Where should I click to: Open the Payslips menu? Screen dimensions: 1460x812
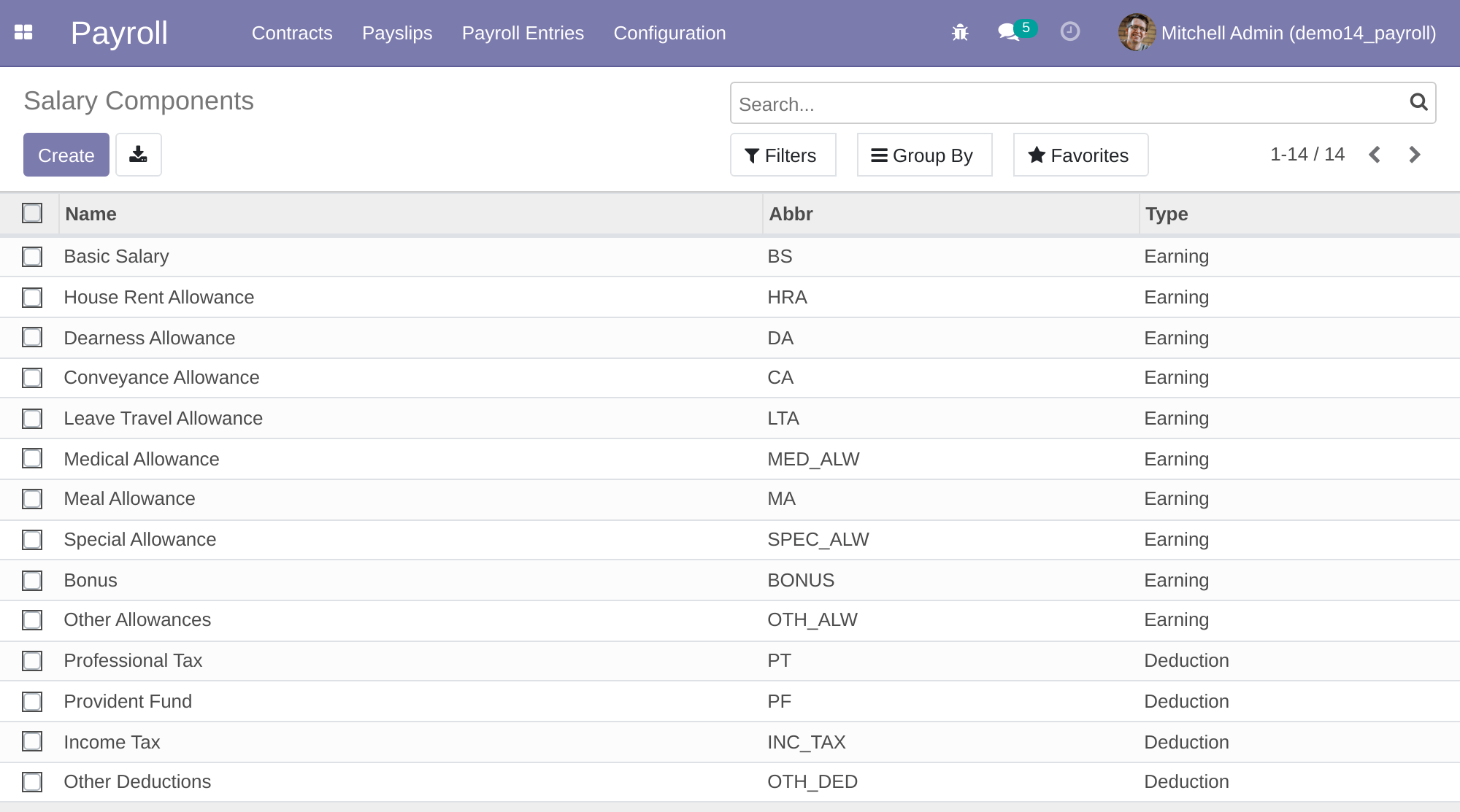click(x=396, y=33)
